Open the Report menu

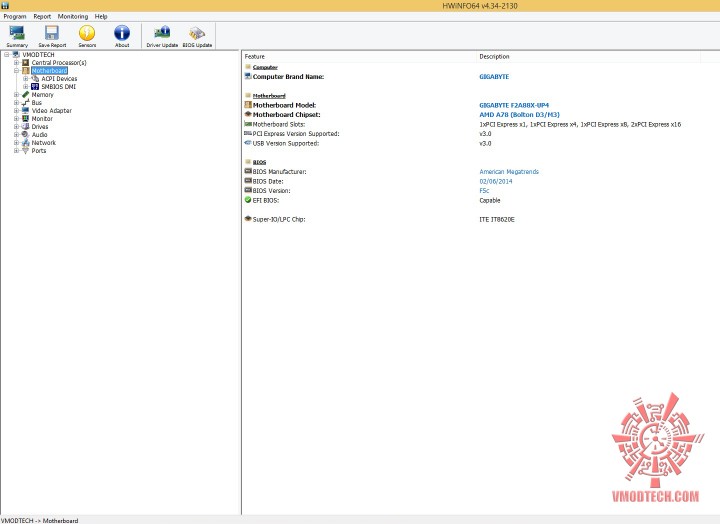coord(42,17)
